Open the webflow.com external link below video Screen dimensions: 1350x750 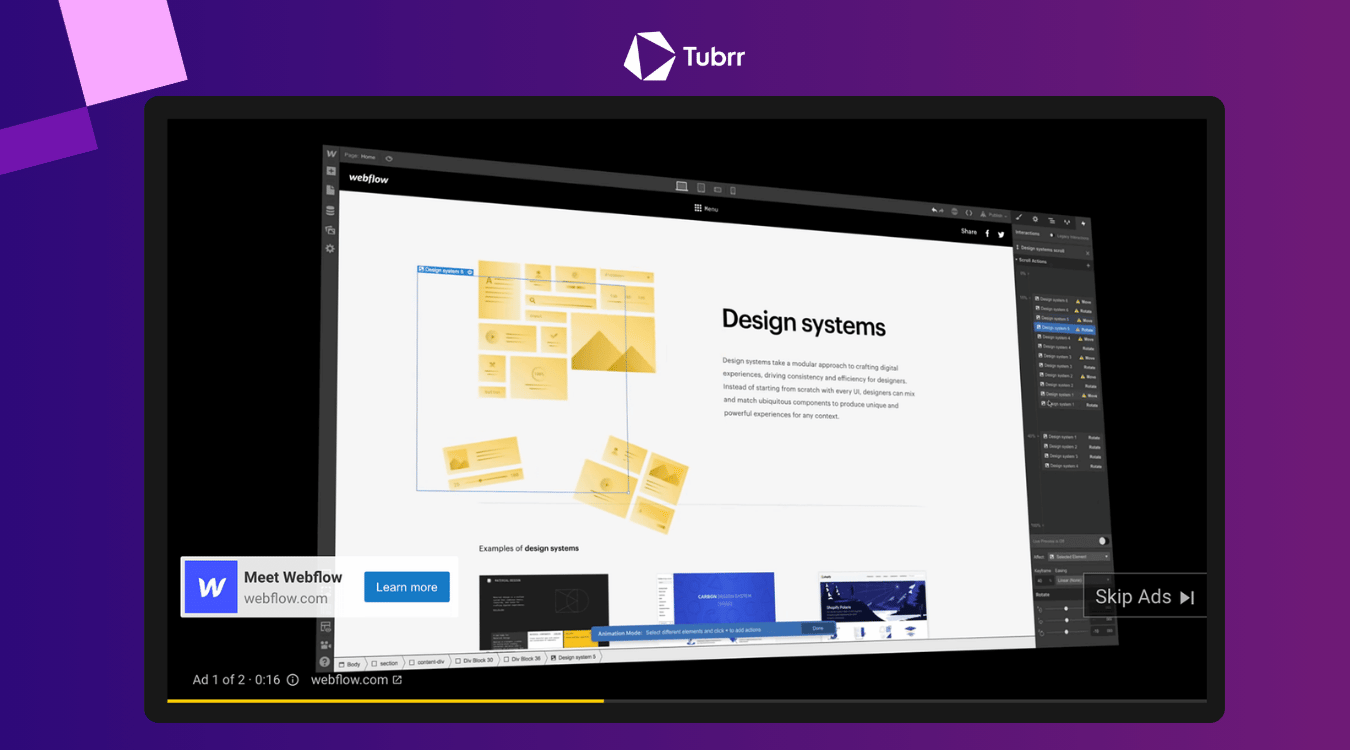(356, 680)
